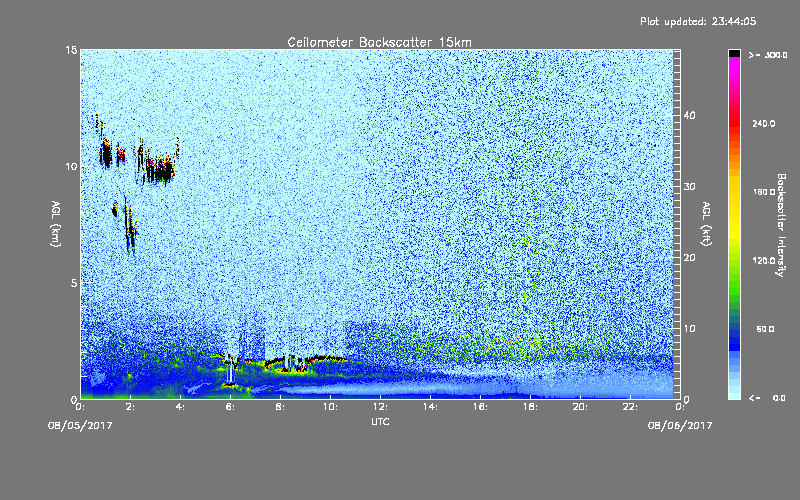Click the '10:' hour tick on the time axis

point(330,407)
